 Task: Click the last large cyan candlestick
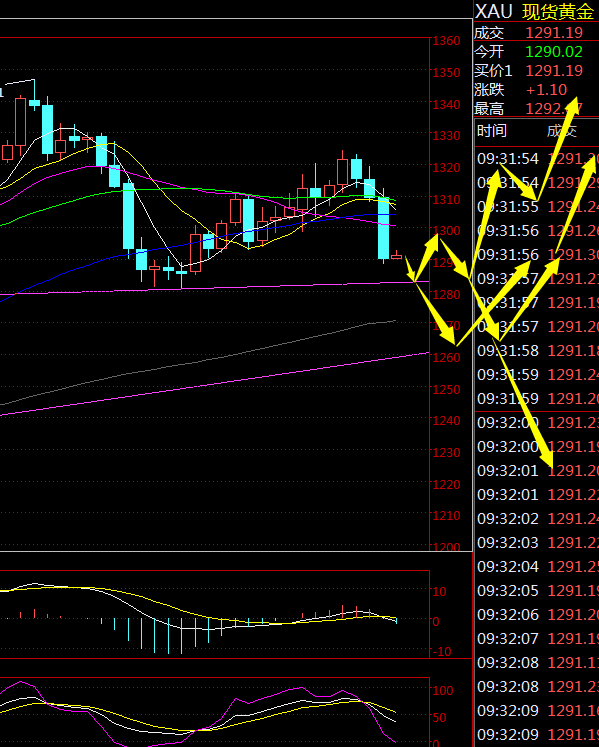384,229
